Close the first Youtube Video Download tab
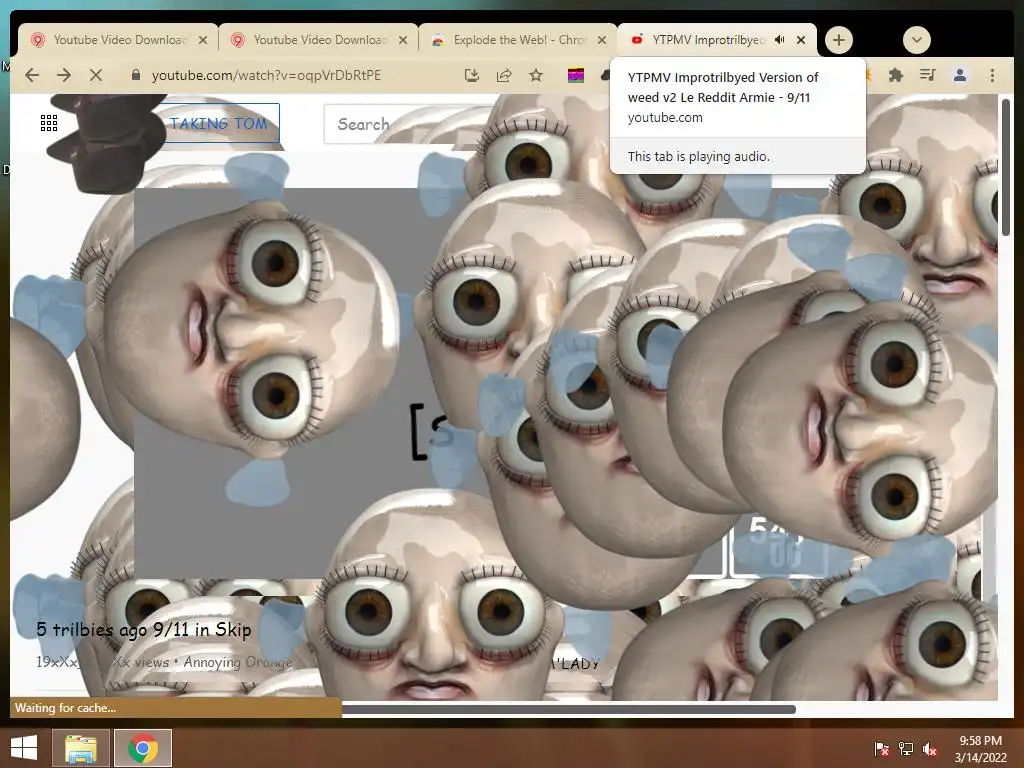1024x768 pixels. 203,40
